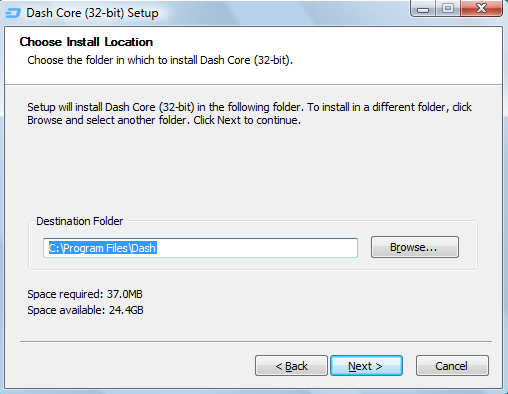The image size is (508, 394).
Task: Click blank space inside the destination path field
Action: (x=257, y=248)
